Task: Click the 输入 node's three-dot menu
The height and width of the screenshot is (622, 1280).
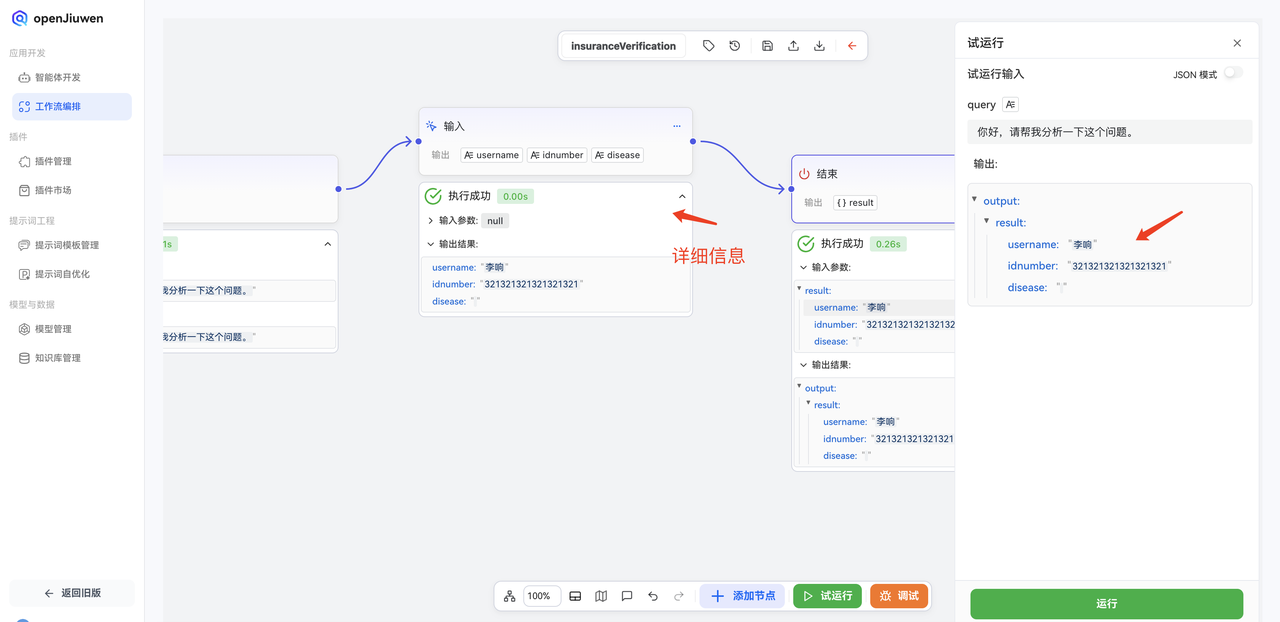Action: (x=677, y=126)
